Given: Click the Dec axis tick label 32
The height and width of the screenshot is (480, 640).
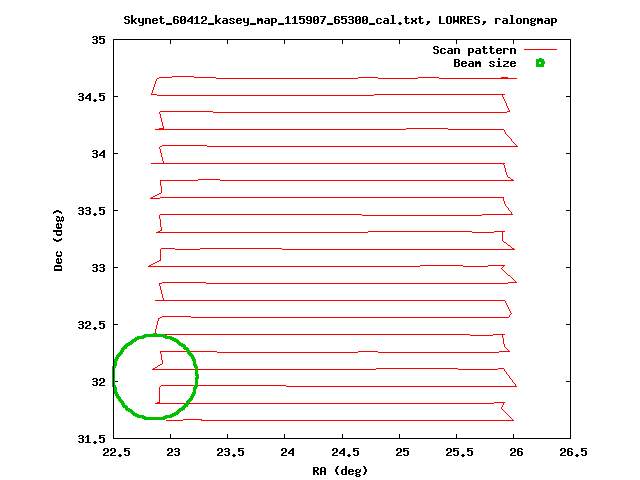Looking at the screenshot, I should click(98, 382).
